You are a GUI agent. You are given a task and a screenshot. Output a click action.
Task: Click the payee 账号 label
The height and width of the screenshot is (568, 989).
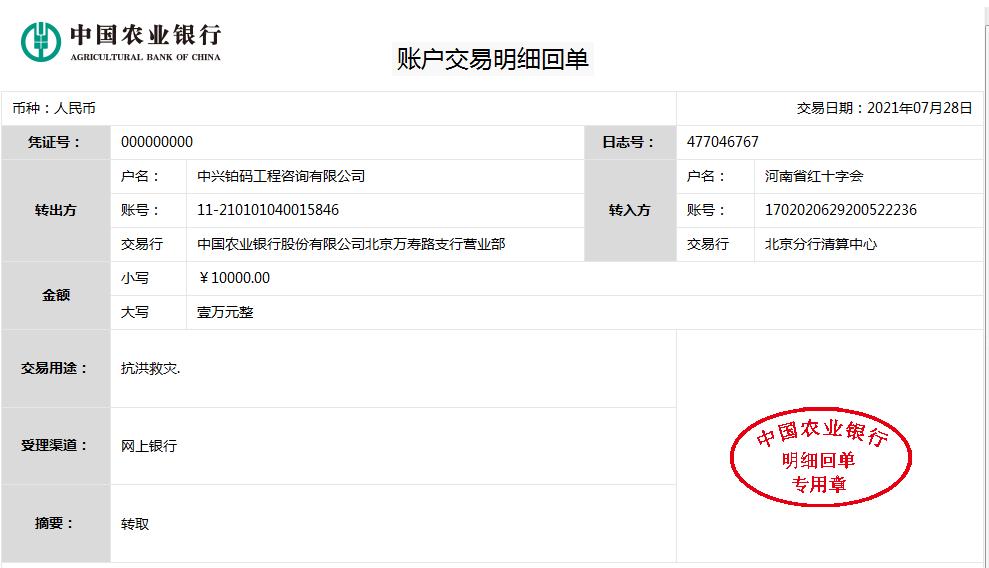point(706,211)
